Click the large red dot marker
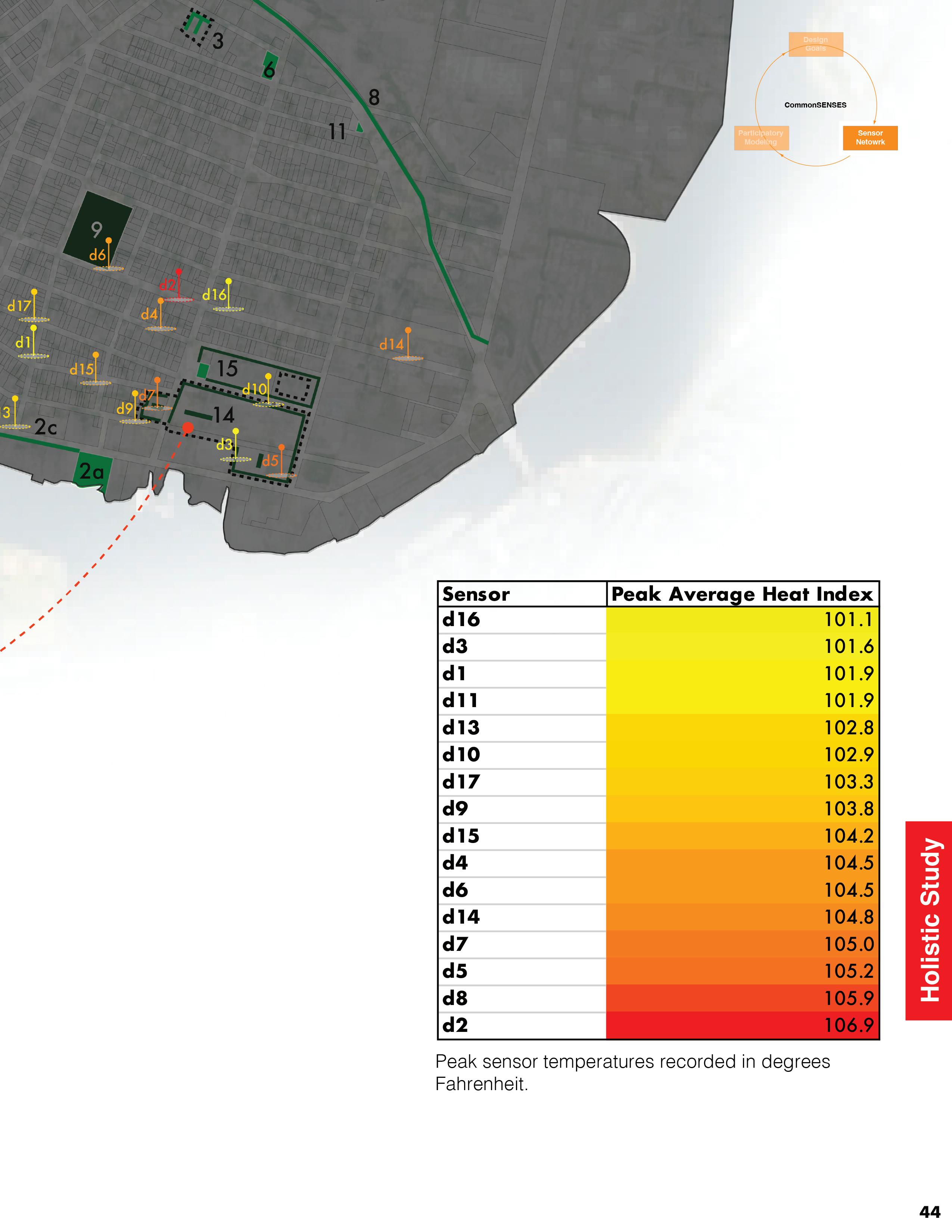The image size is (952, 1232). [x=188, y=428]
